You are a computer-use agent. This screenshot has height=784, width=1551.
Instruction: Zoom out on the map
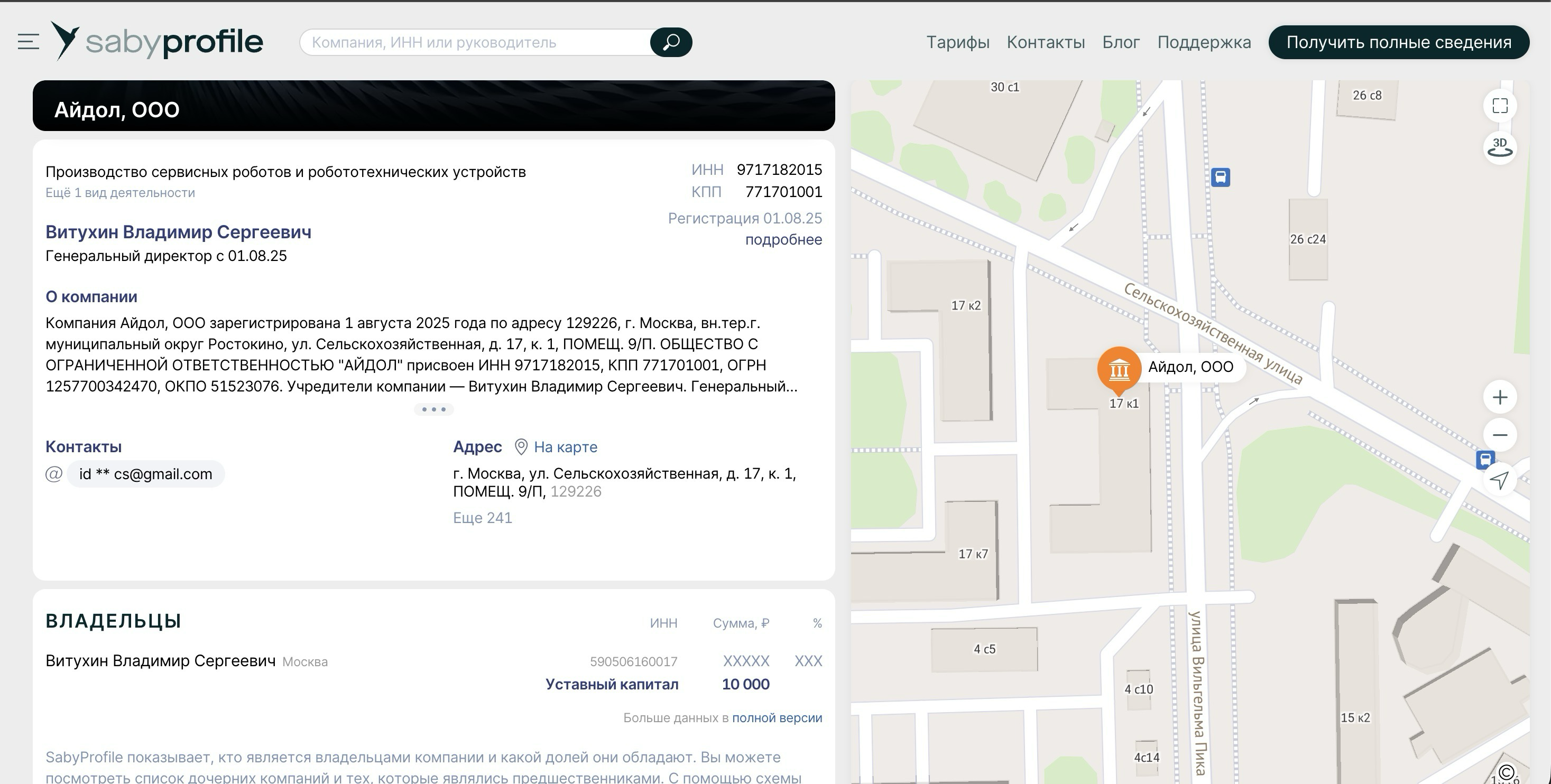coord(1500,435)
